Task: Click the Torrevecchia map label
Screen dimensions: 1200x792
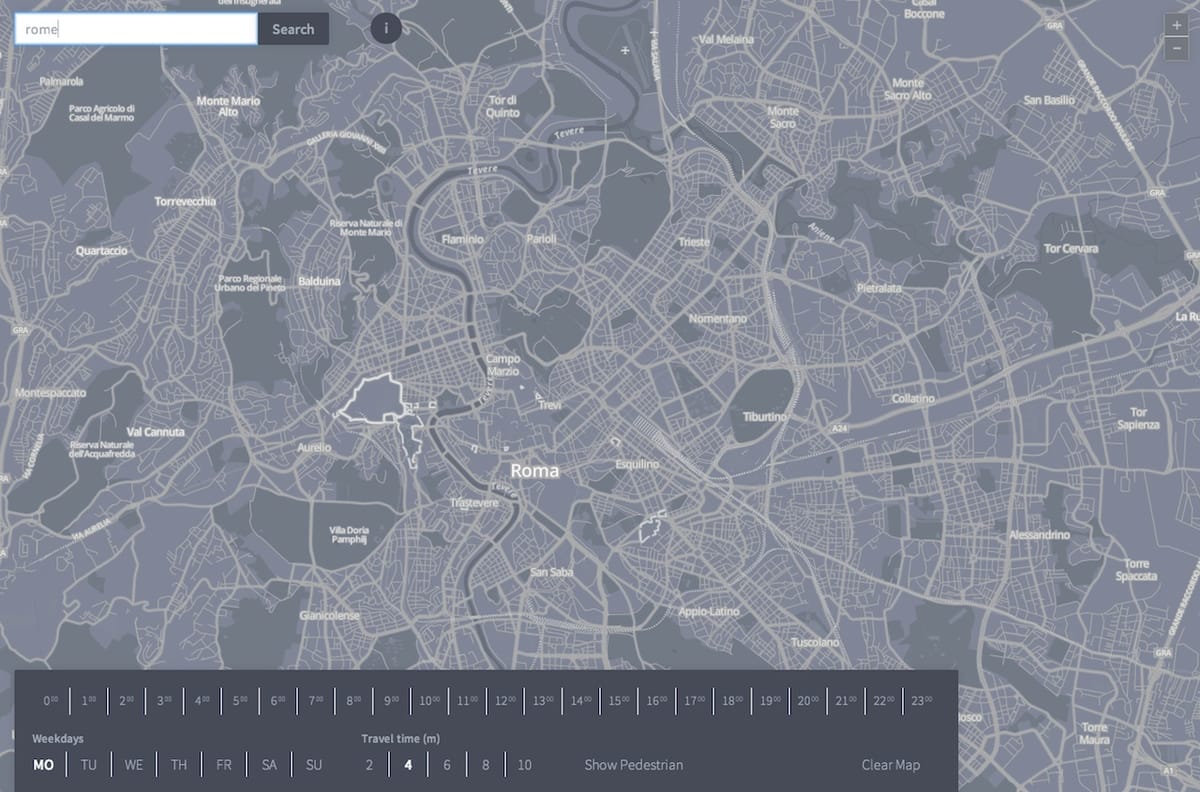Action: 185,201
